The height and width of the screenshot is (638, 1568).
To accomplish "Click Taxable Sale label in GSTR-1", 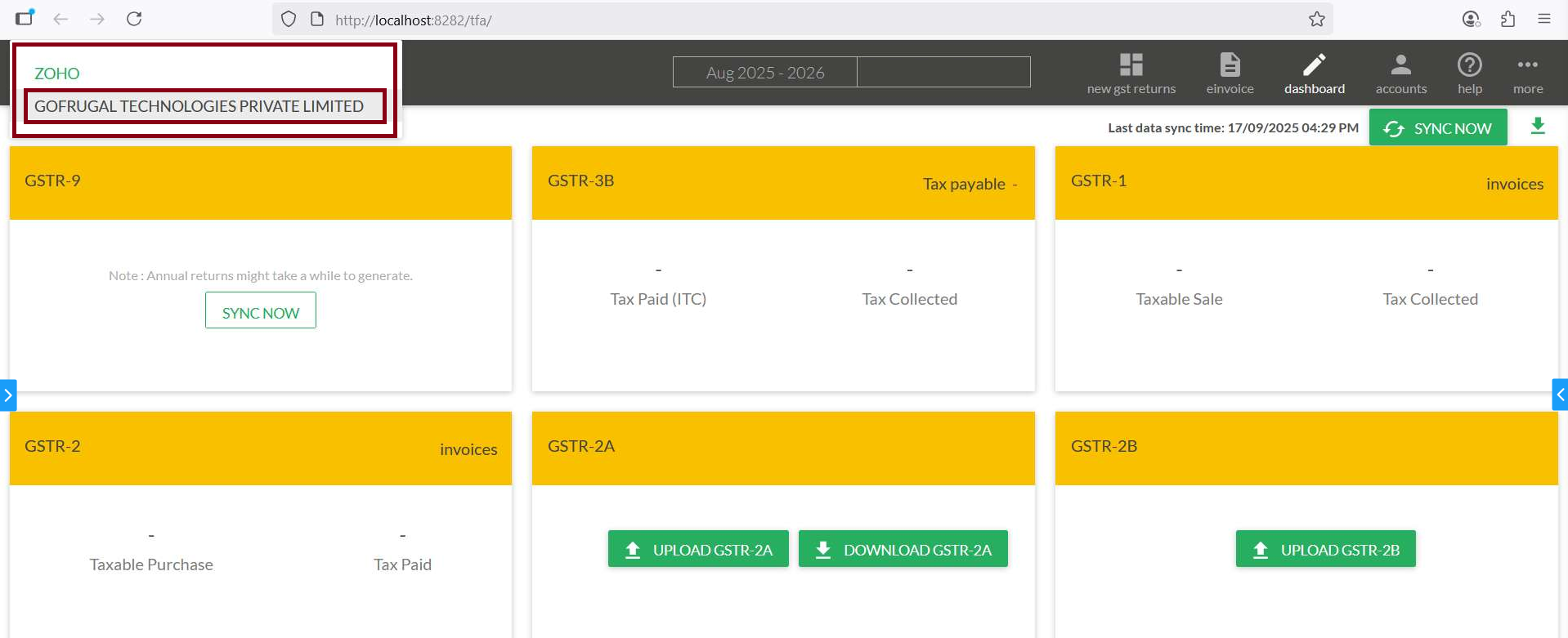I will [x=1179, y=299].
